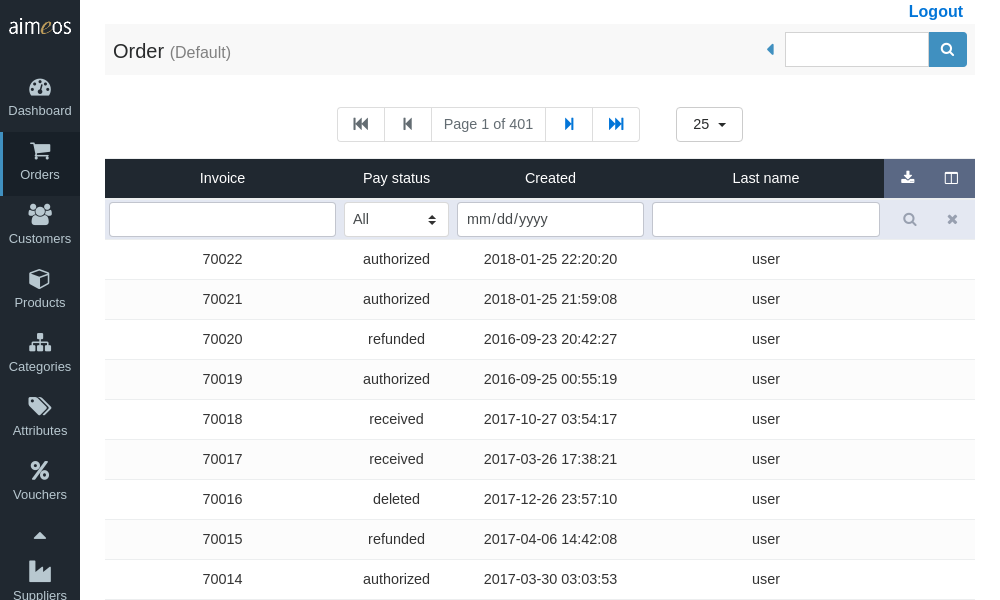1000x600 pixels.
Task: Sort by the Last name column header
Action: pos(765,178)
